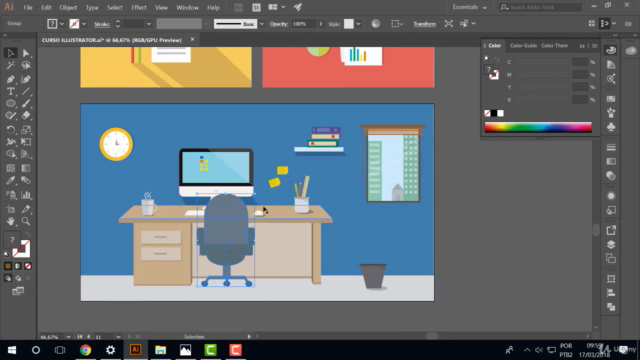Open the Object menu
The height and width of the screenshot is (360, 640).
[68, 7]
